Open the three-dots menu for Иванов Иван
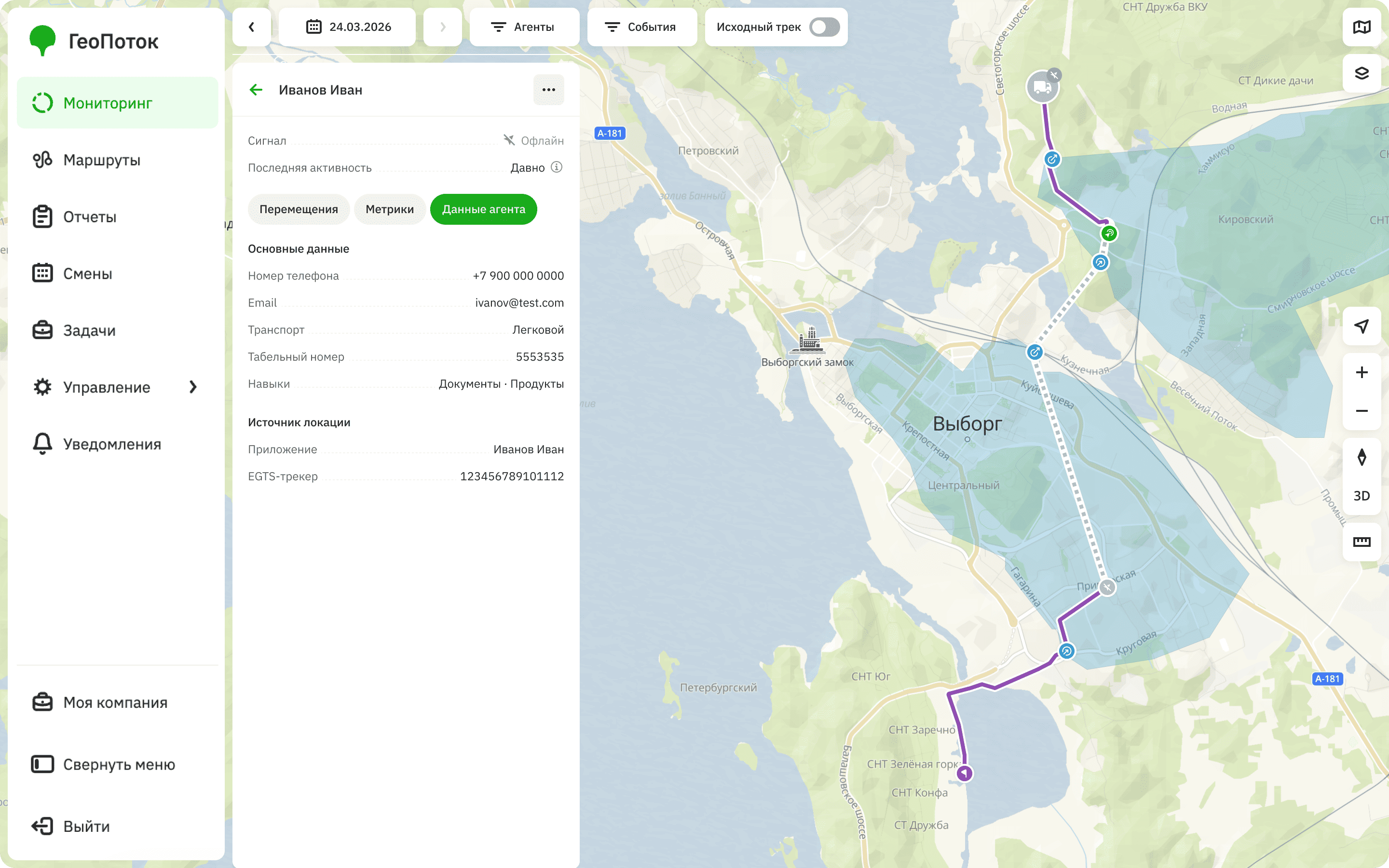This screenshot has height=868, width=1389. [x=549, y=90]
